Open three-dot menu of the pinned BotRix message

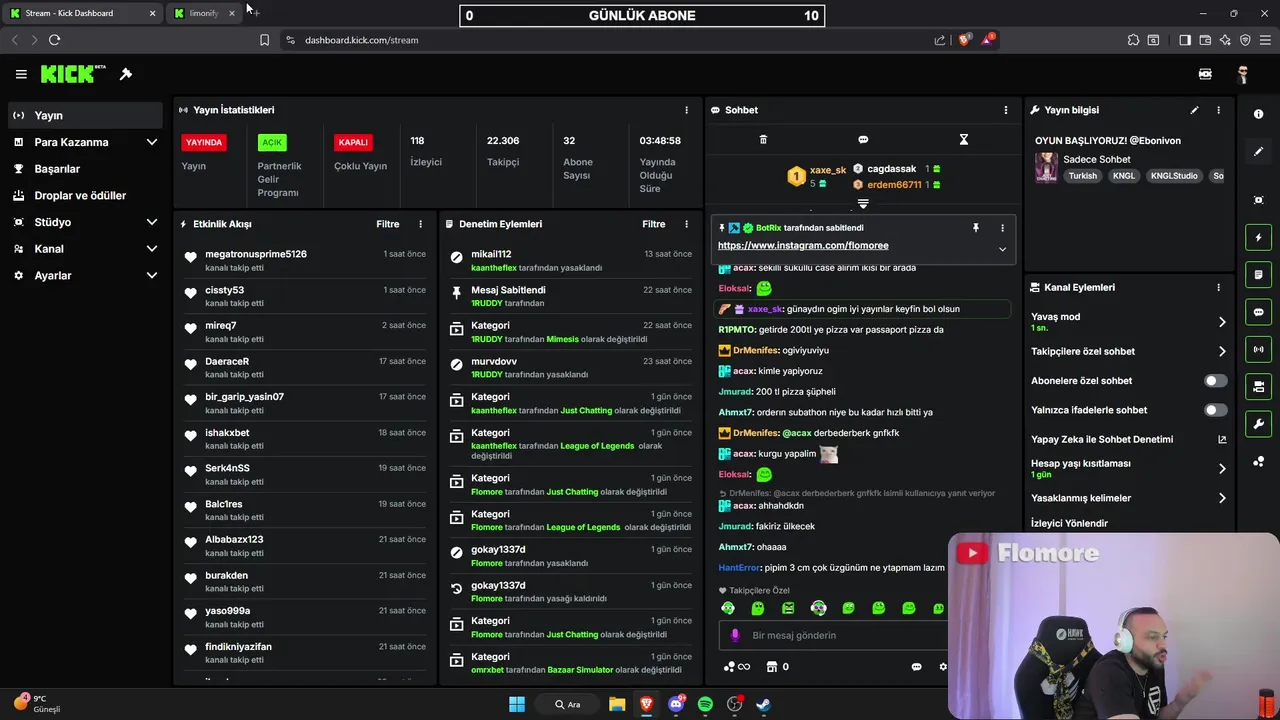[1002, 228]
